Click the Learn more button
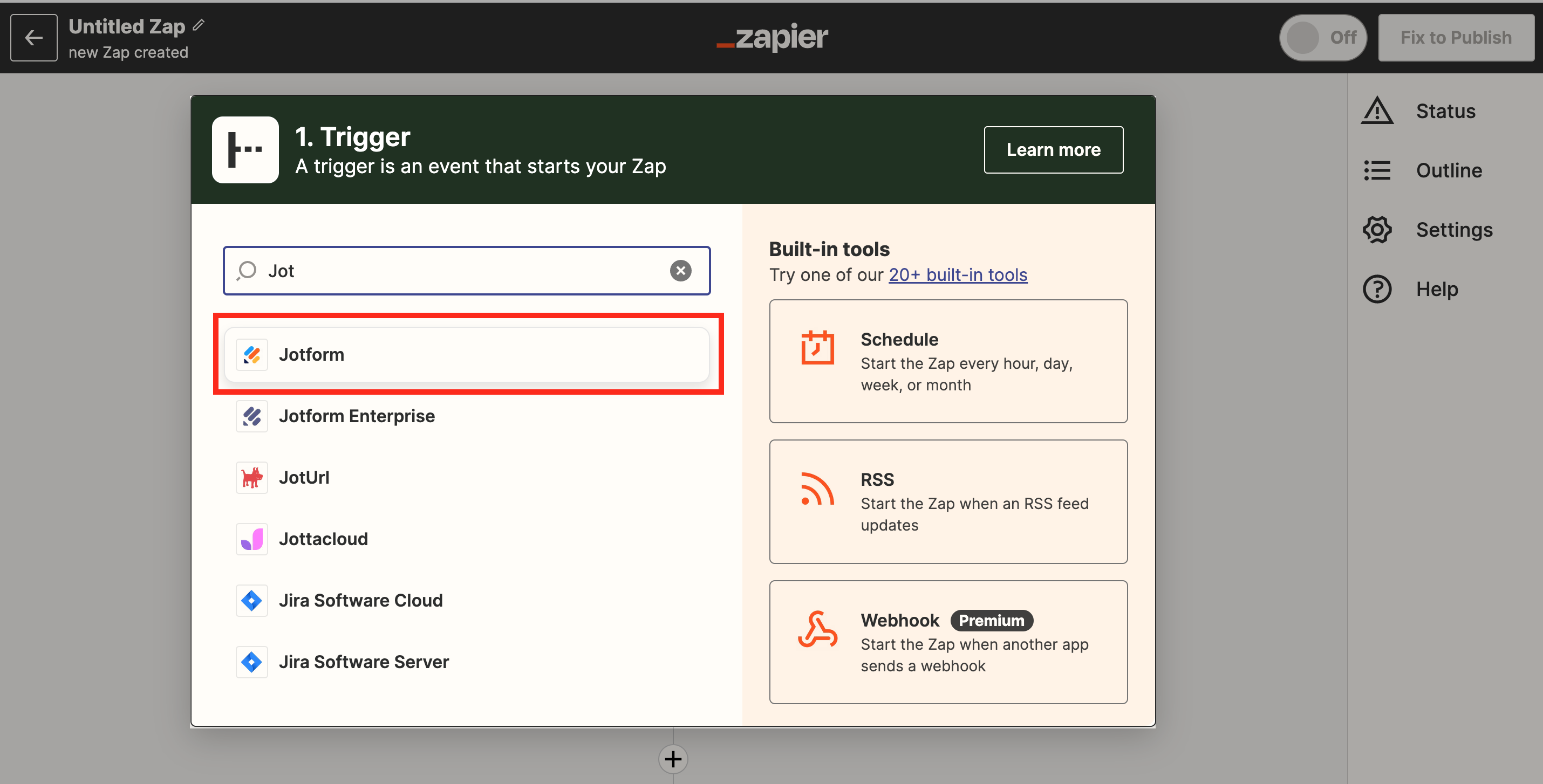 point(1053,149)
